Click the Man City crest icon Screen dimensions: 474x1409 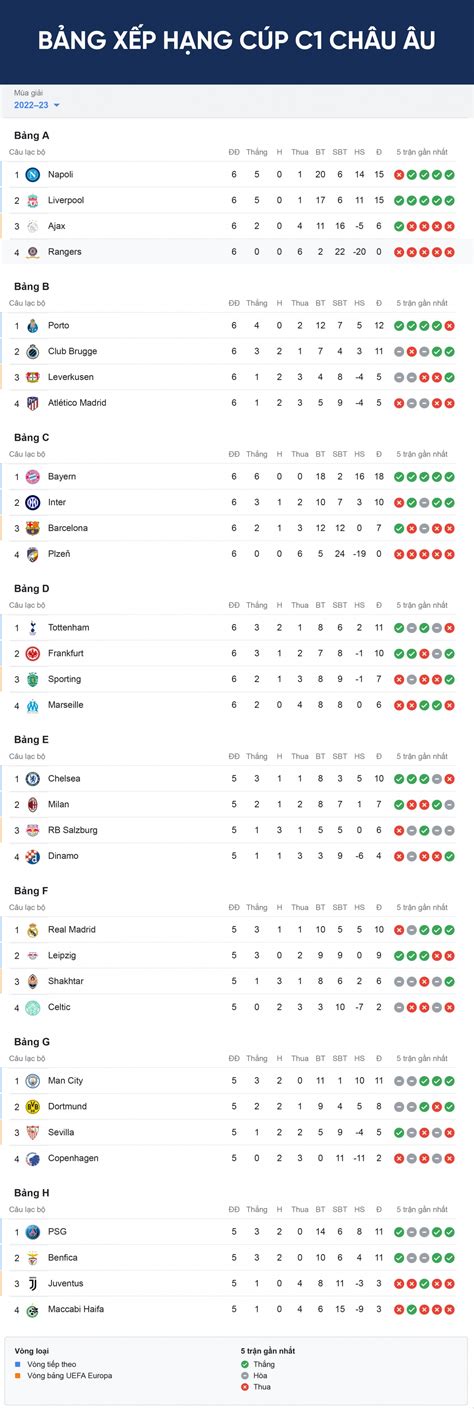click(x=33, y=1081)
